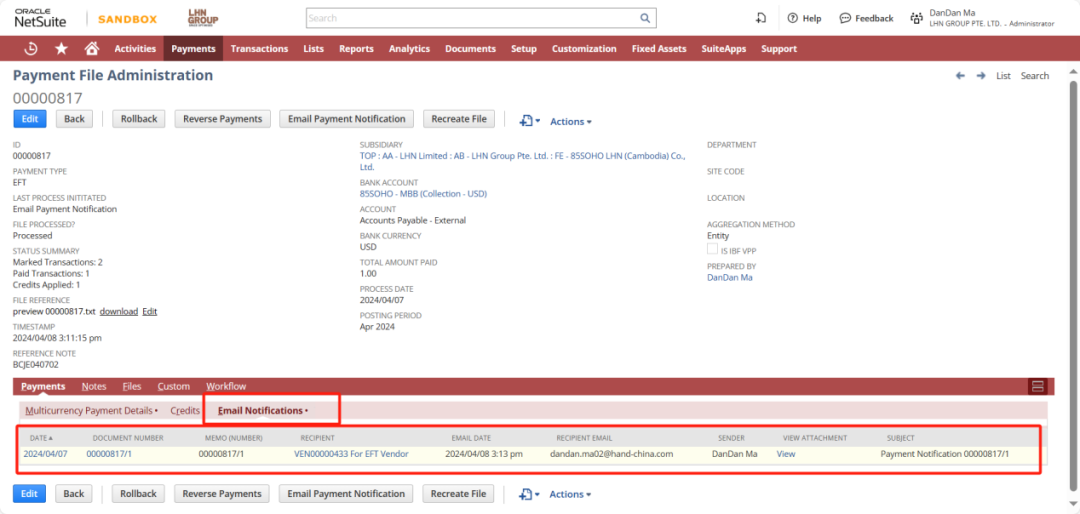
Task: Click the LHN Group logo
Action: [202, 18]
